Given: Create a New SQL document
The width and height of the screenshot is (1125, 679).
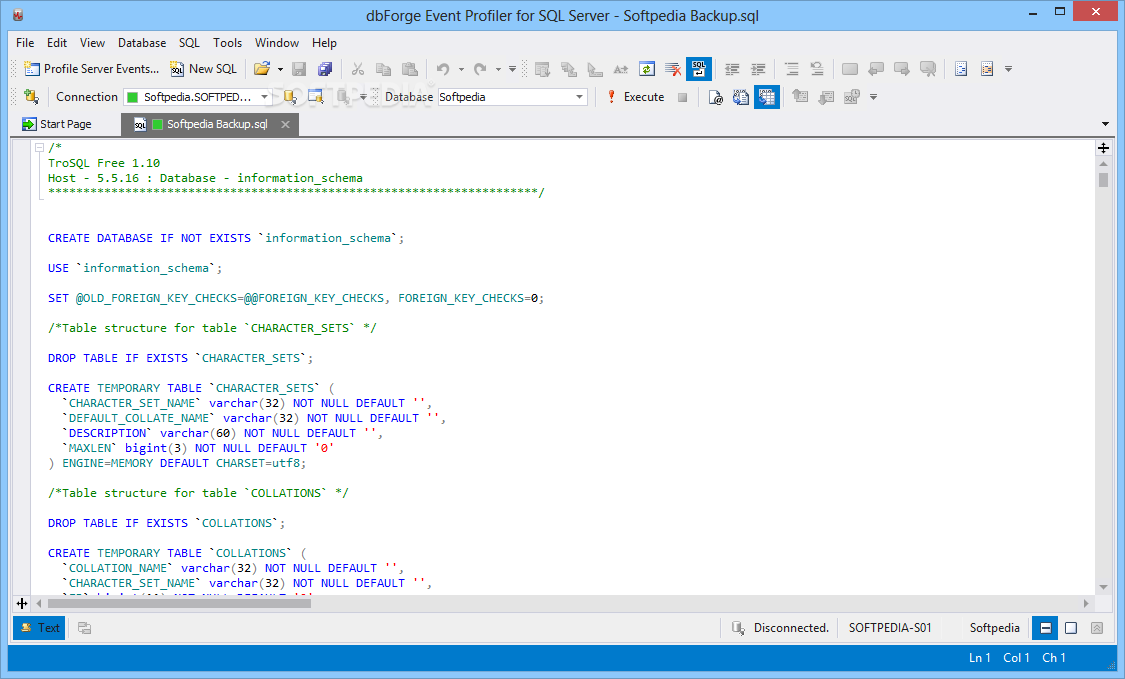Looking at the screenshot, I should (x=203, y=69).
